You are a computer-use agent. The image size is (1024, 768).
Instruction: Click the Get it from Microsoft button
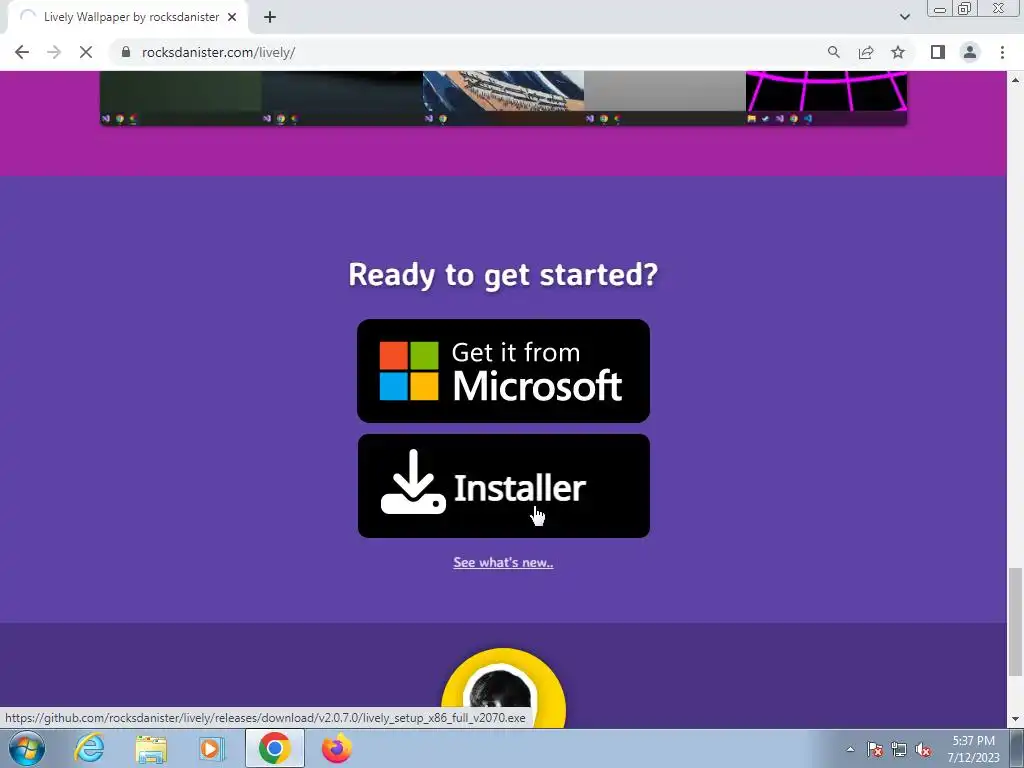tap(504, 371)
